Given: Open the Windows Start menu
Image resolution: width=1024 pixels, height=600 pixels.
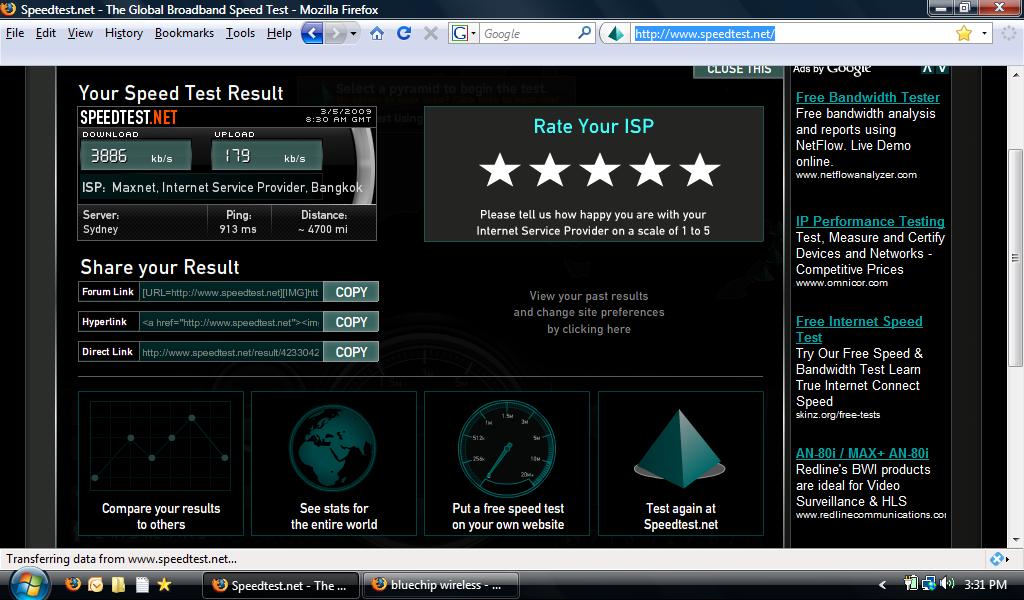Looking at the screenshot, I should point(29,583).
